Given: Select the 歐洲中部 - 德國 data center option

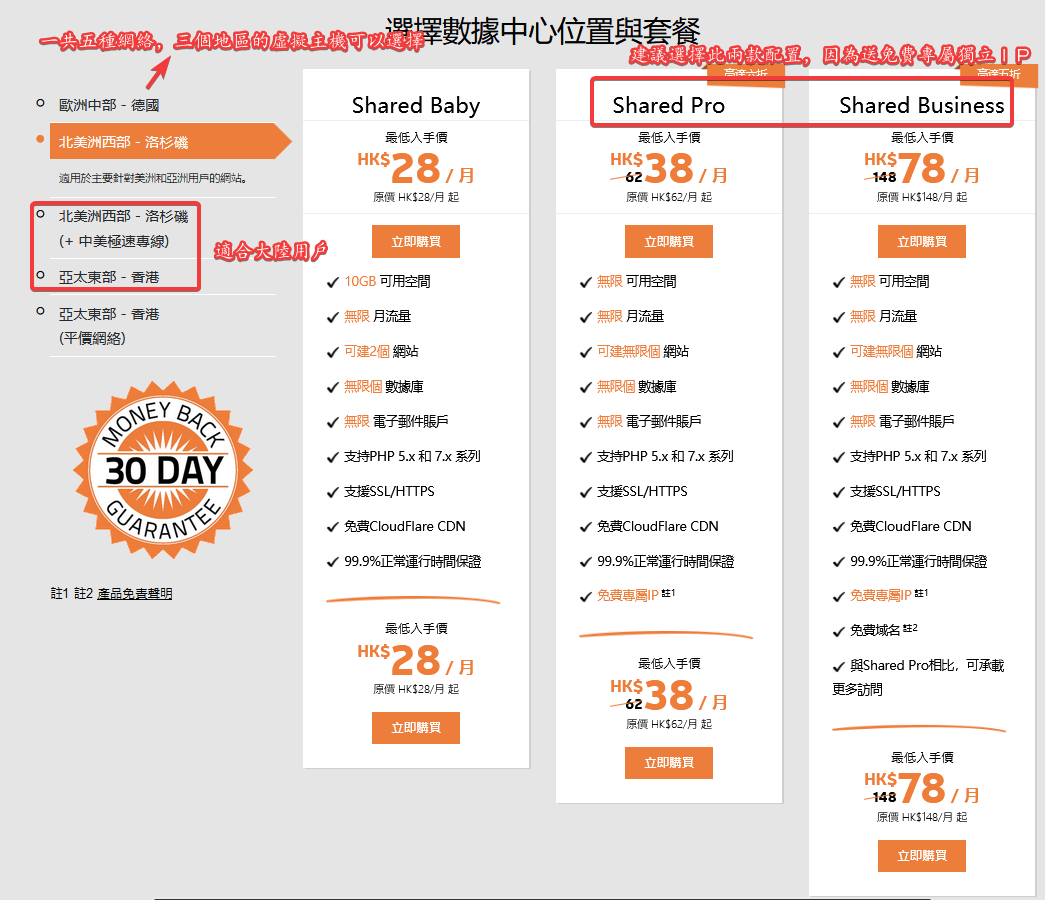Looking at the screenshot, I should pyautogui.click(x=109, y=105).
